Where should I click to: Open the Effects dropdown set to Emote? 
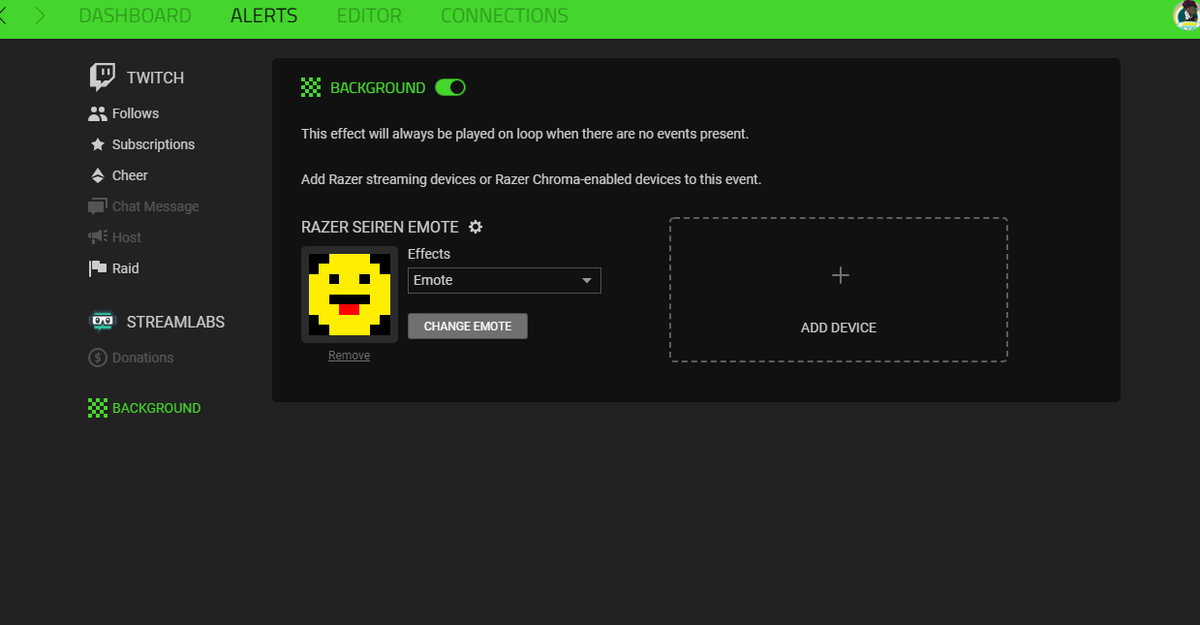(x=504, y=280)
